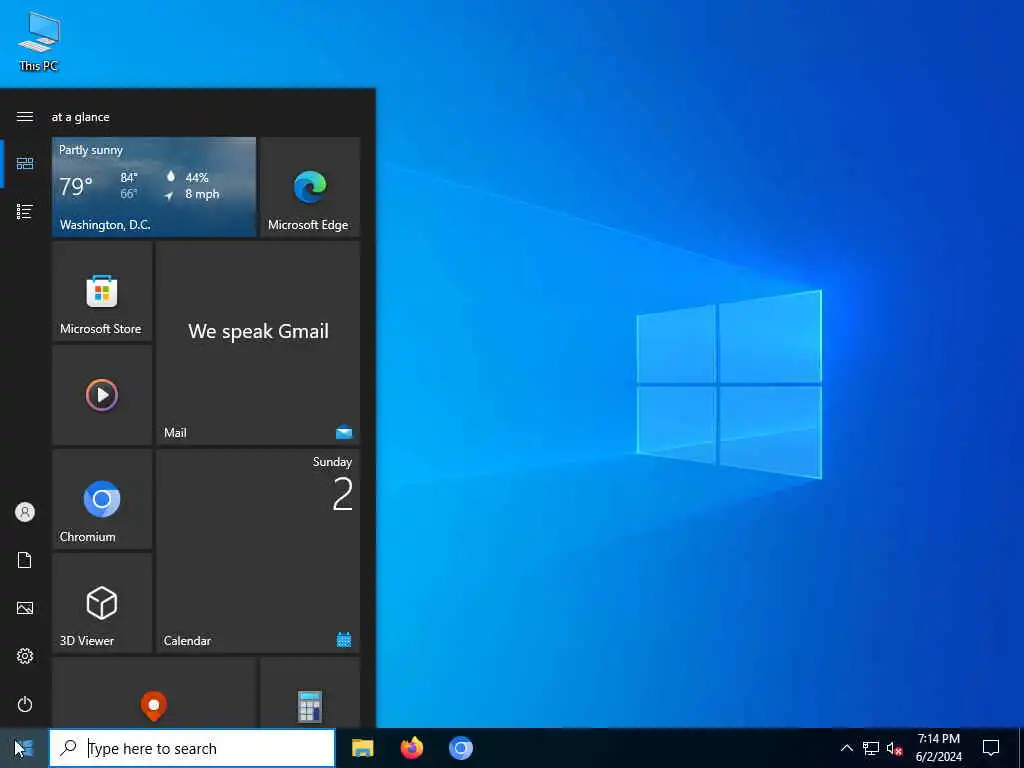Open the Mail tile

click(x=258, y=343)
